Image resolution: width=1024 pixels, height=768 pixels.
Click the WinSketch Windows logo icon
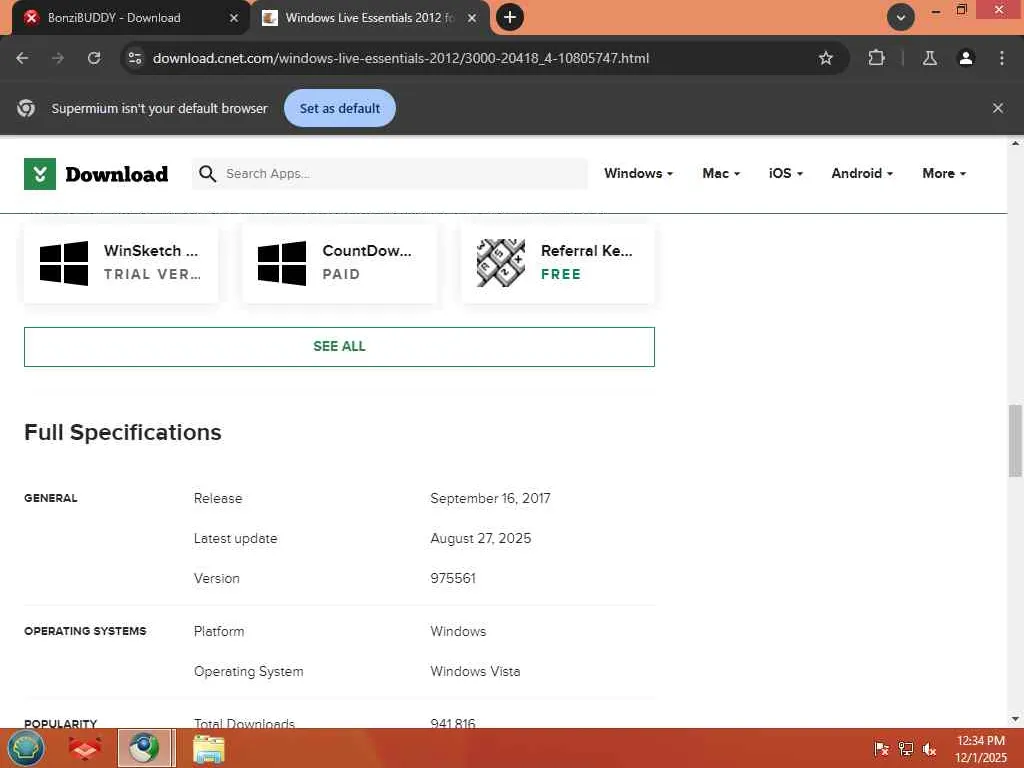[64, 263]
